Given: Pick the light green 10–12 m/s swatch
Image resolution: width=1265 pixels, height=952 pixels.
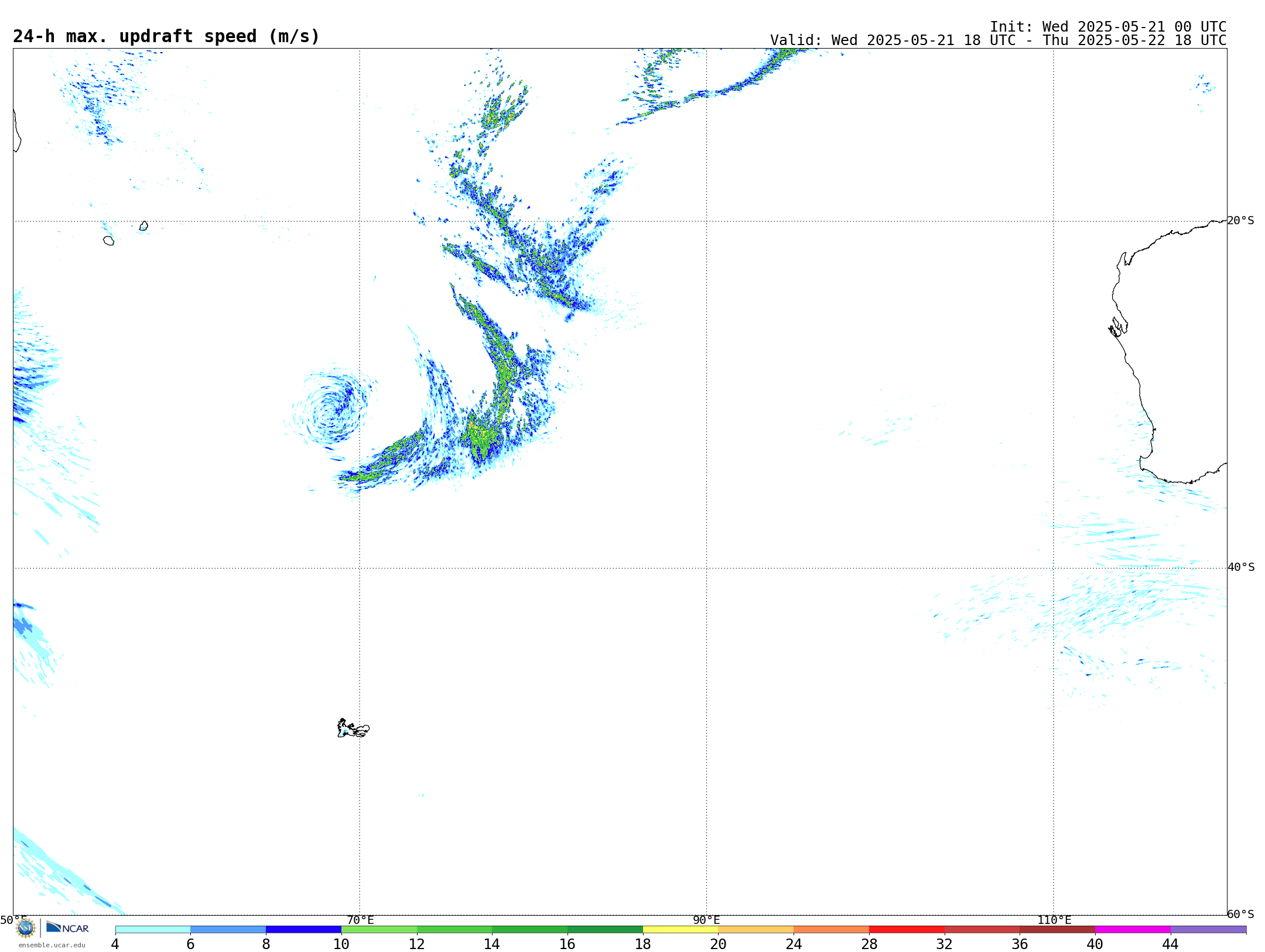Looking at the screenshot, I should 379,929.
